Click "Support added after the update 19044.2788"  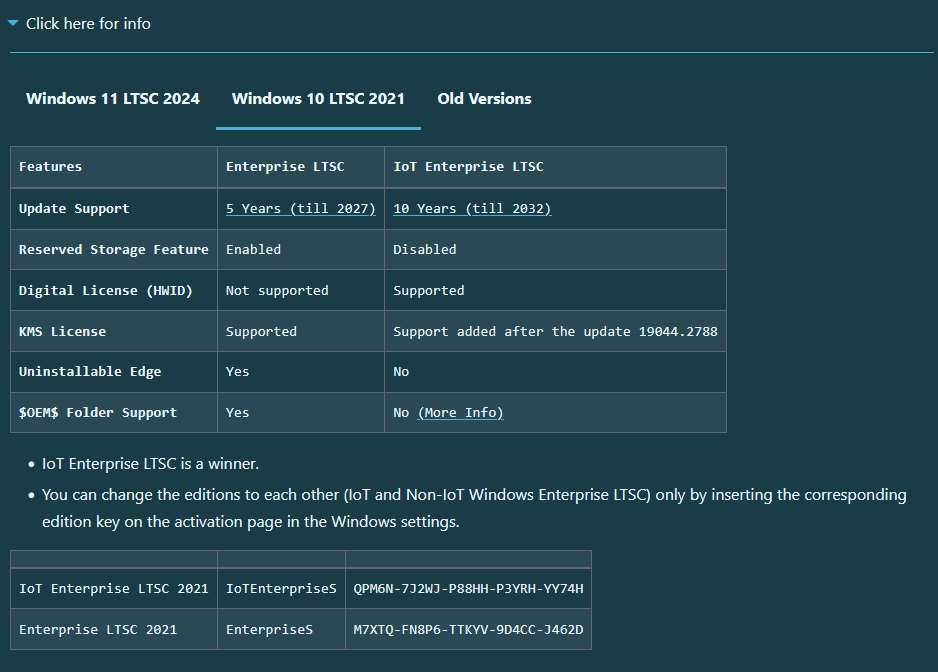(x=555, y=332)
